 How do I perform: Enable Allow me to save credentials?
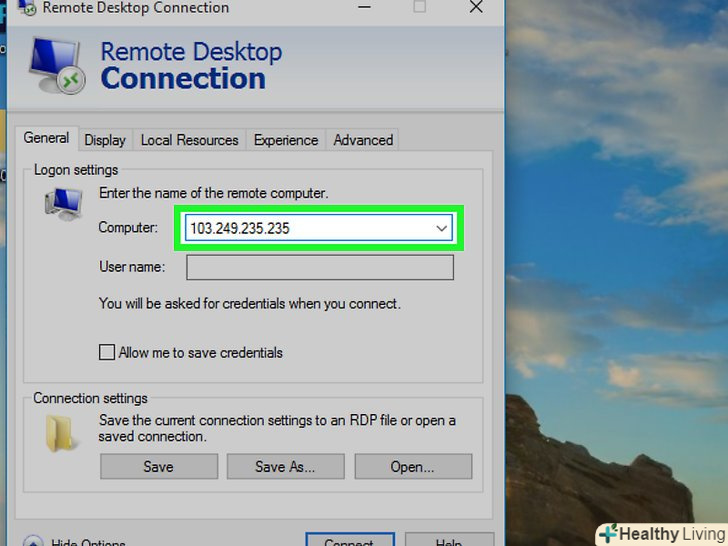click(x=107, y=352)
